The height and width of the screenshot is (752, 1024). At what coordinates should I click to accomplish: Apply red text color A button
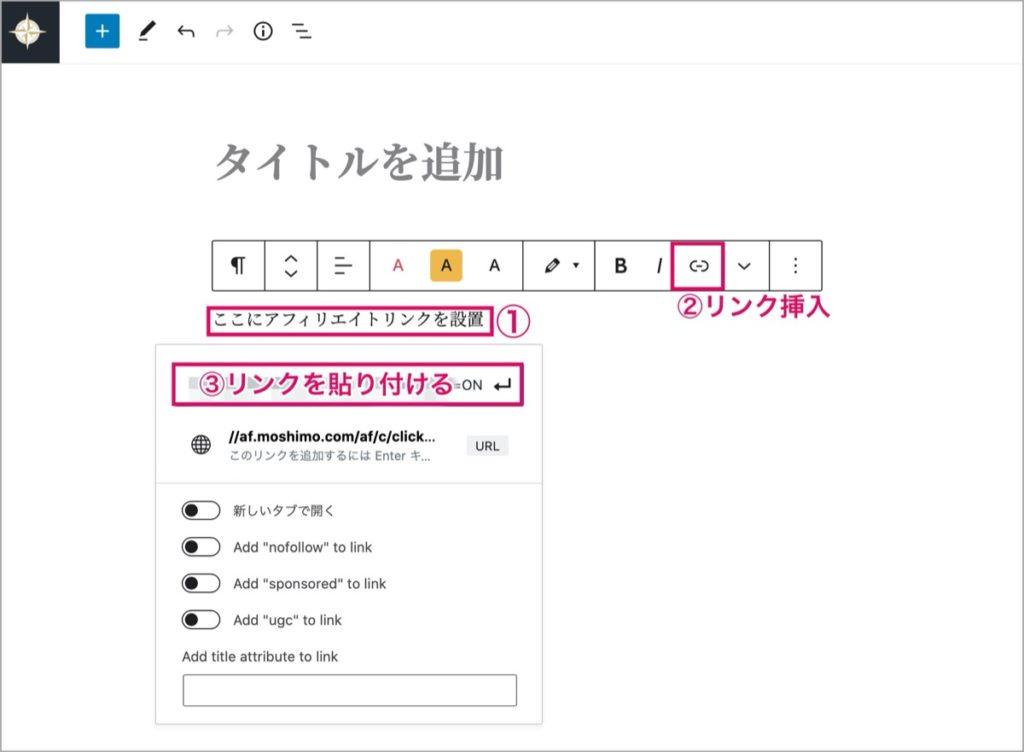pos(398,266)
